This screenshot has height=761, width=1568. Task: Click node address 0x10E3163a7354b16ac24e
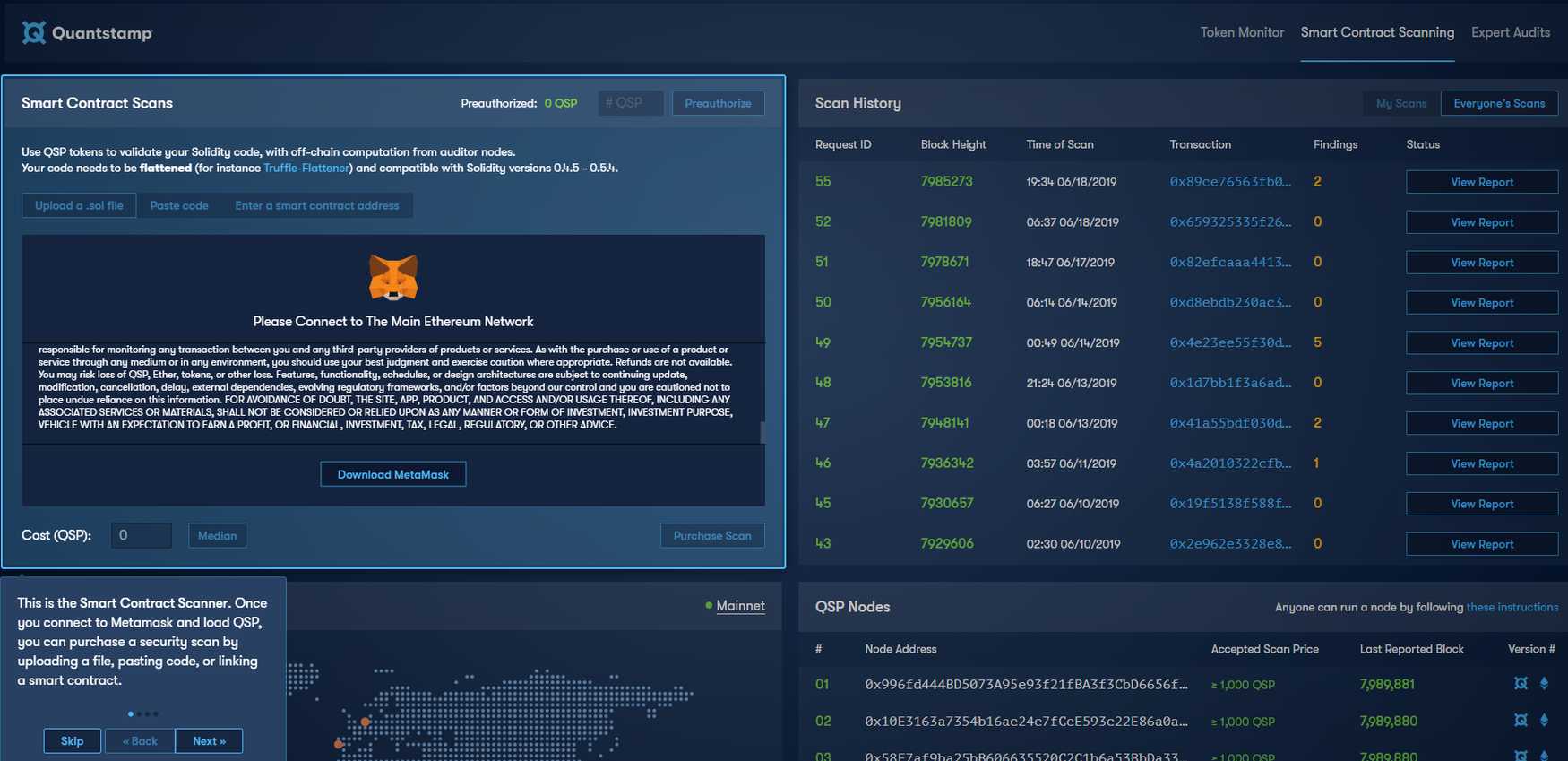pos(1026,721)
